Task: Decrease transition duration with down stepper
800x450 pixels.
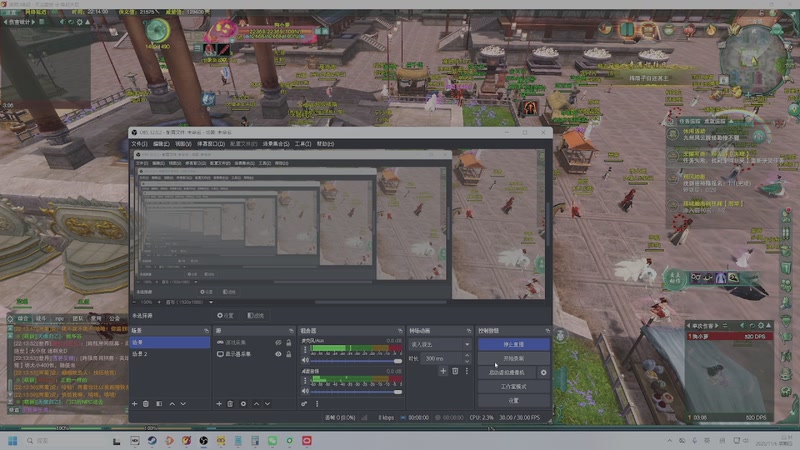Action: pos(467,361)
